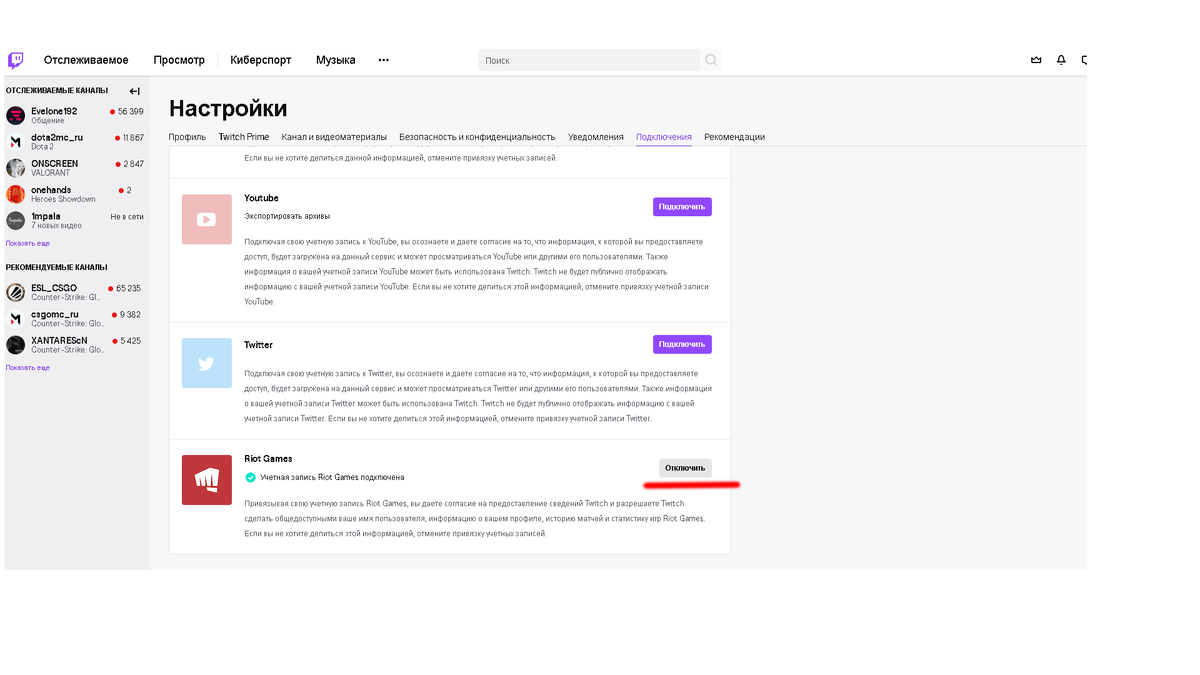Click 'Не в сети' status for 1mpala
This screenshot has height=675, width=1200.
pos(127,216)
